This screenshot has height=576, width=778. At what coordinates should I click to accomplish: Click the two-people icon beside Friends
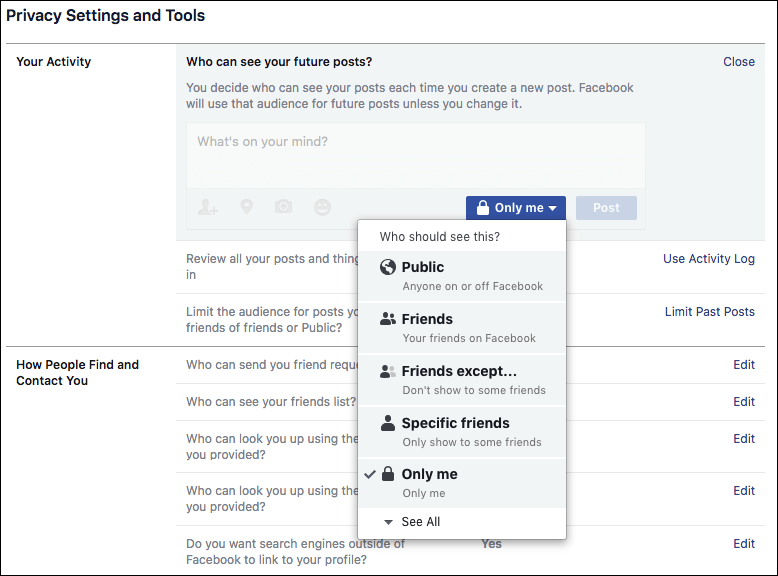[x=388, y=319]
